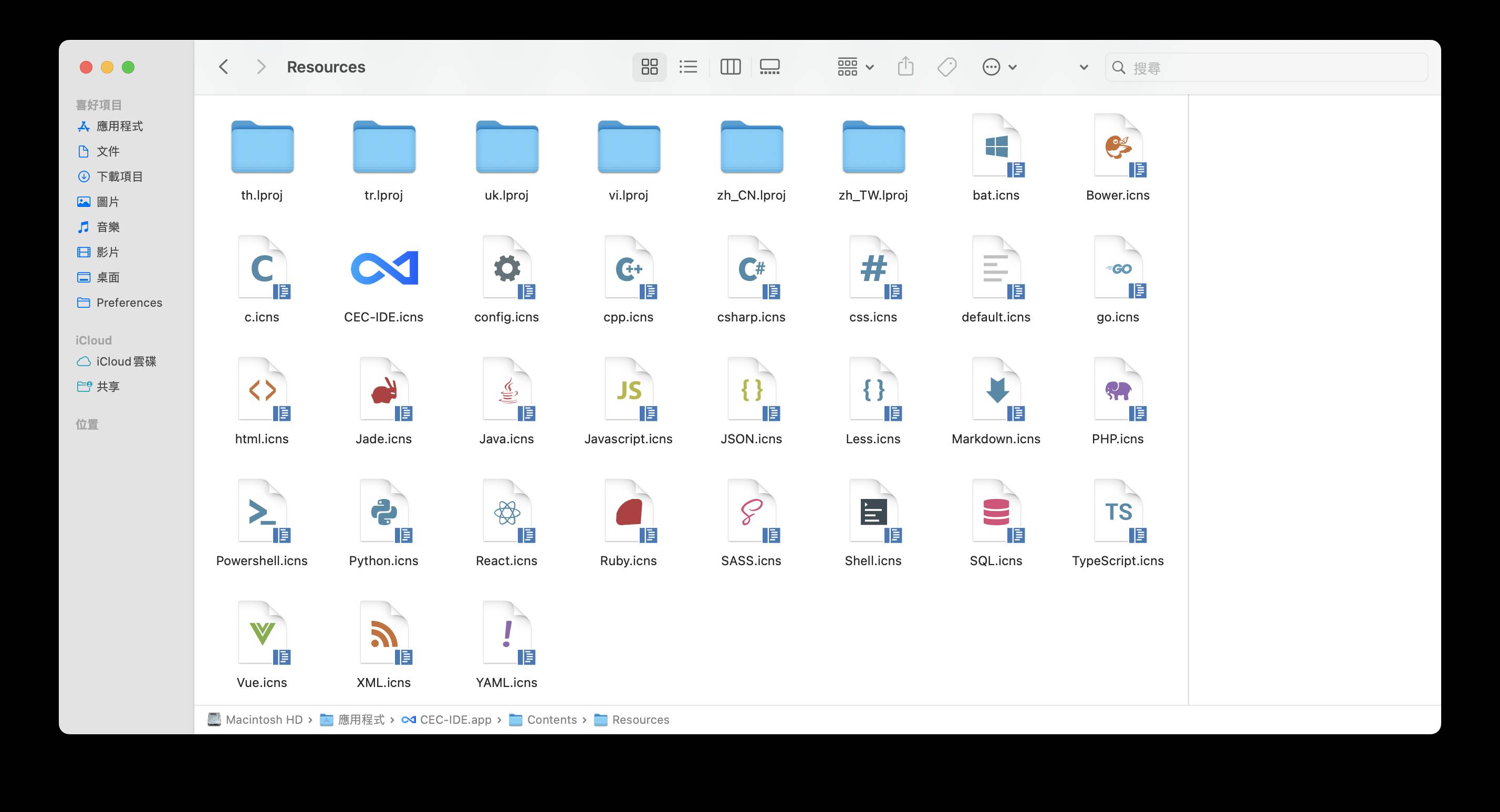This screenshot has width=1500, height=812.
Task: Select the Vue.icns file
Action: pos(262,633)
